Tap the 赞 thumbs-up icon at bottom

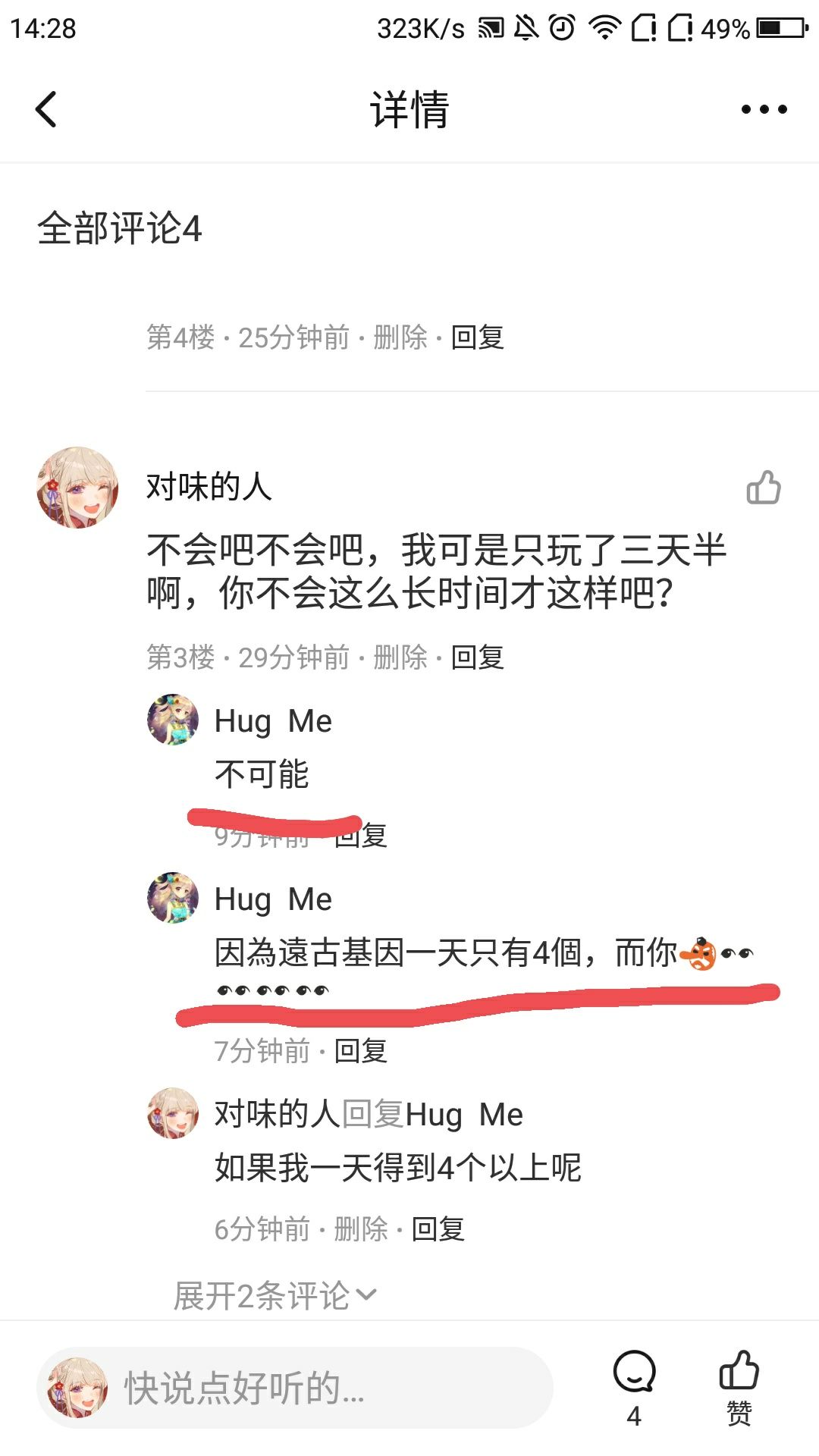[x=739, y=1389]
